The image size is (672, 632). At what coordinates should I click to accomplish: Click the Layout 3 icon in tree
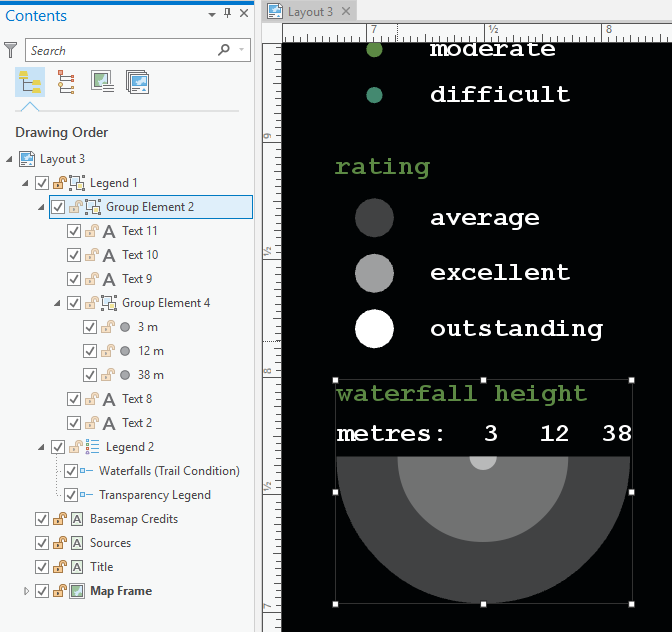(27, 159)
